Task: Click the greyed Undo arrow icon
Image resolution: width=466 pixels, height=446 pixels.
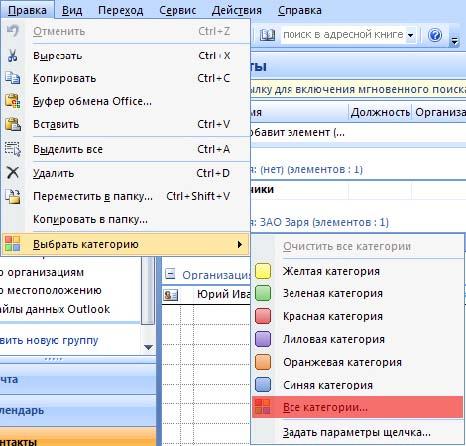Action: (x=13, y=31)
